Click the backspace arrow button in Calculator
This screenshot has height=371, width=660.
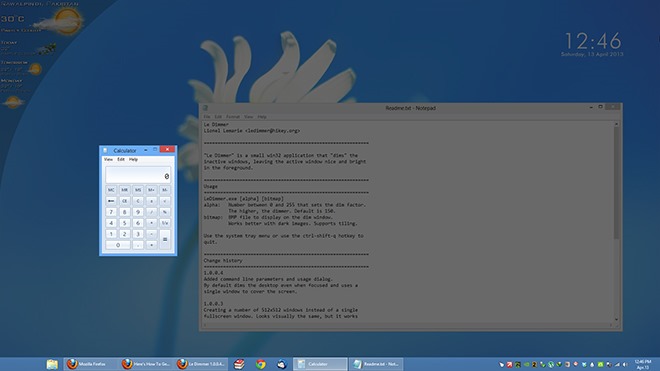click(111, 201)
